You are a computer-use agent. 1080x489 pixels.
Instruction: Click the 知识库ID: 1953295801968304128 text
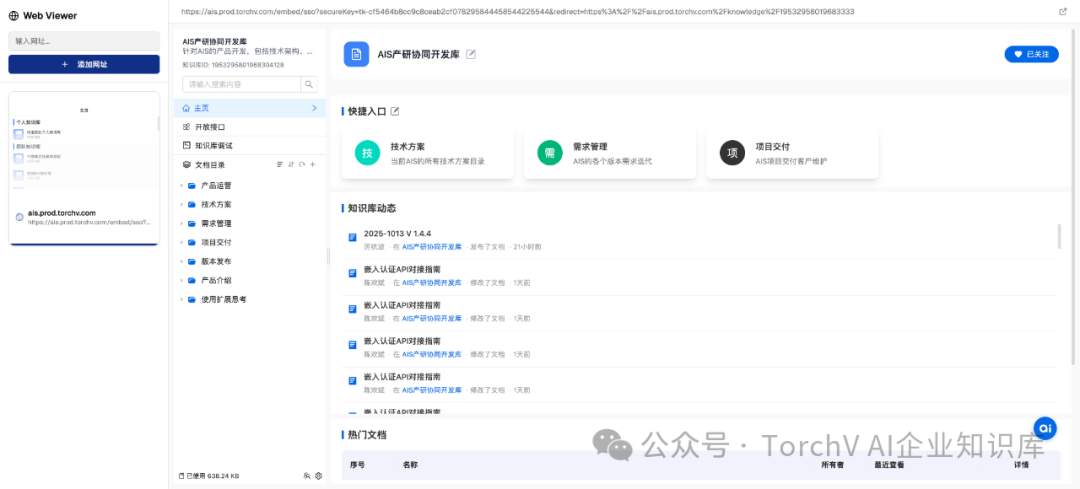click(233, 65)
